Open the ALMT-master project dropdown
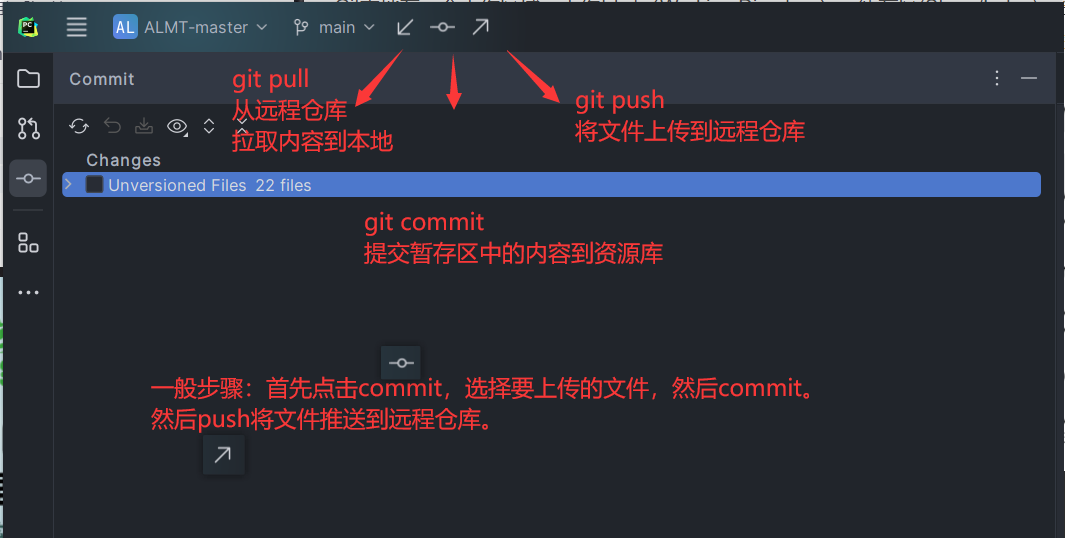Image resolution: width=1065 pixels, height=538 pixels. point(190,27)
